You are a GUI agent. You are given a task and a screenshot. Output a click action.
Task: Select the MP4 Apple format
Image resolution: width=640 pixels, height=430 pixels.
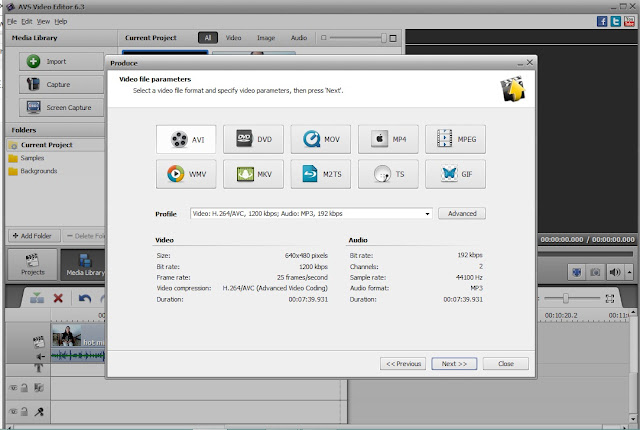pos(388,140)
